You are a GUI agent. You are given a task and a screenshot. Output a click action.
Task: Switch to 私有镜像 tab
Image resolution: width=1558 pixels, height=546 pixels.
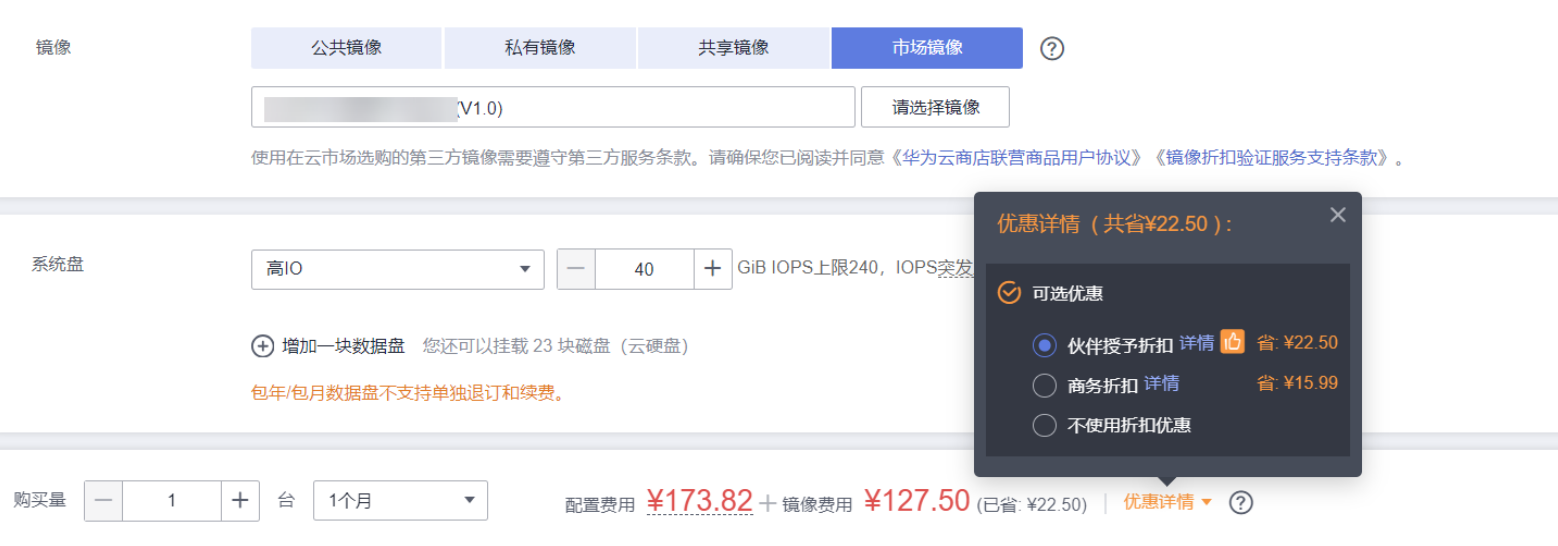pos(540,48)
